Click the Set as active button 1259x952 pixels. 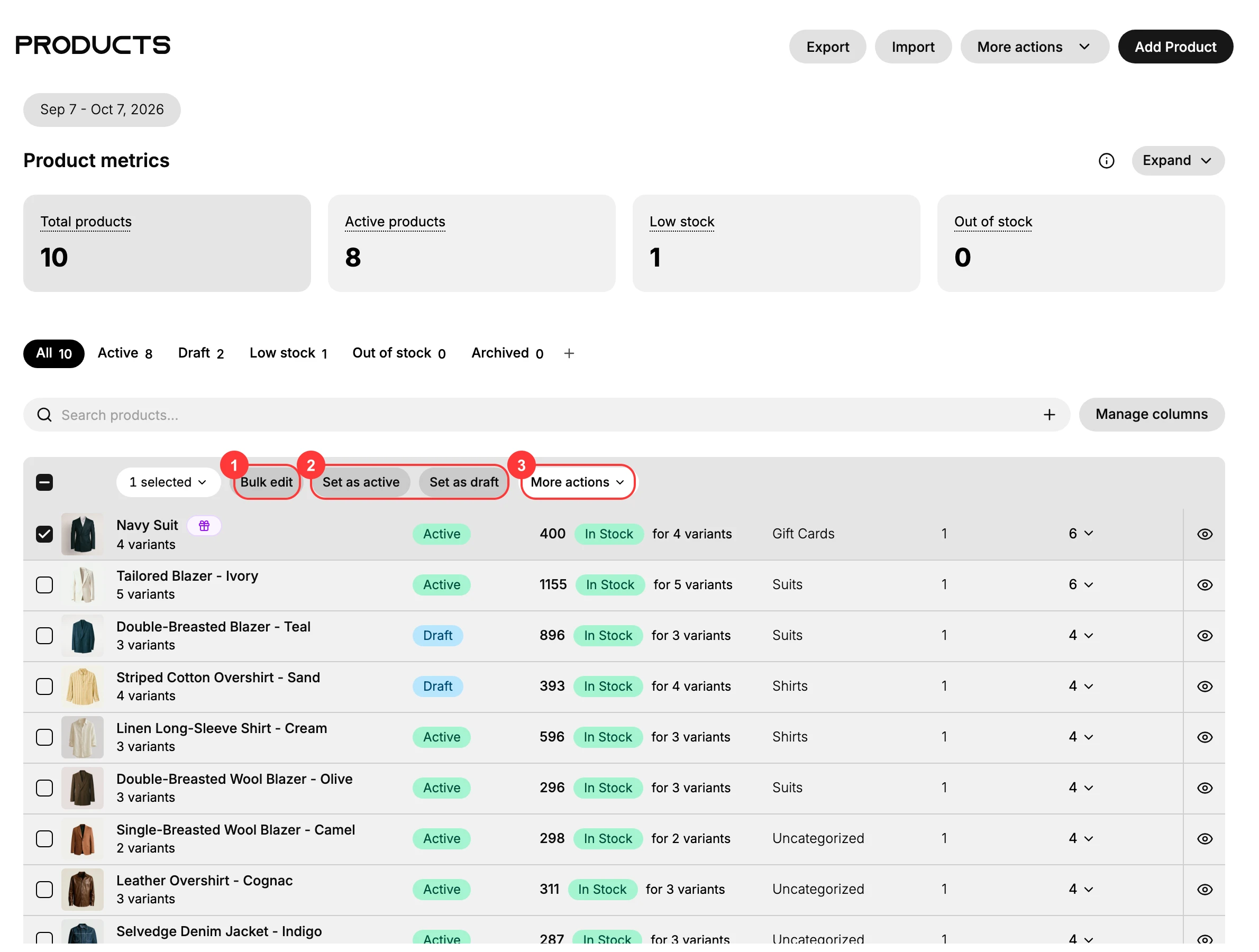point(361,482)
